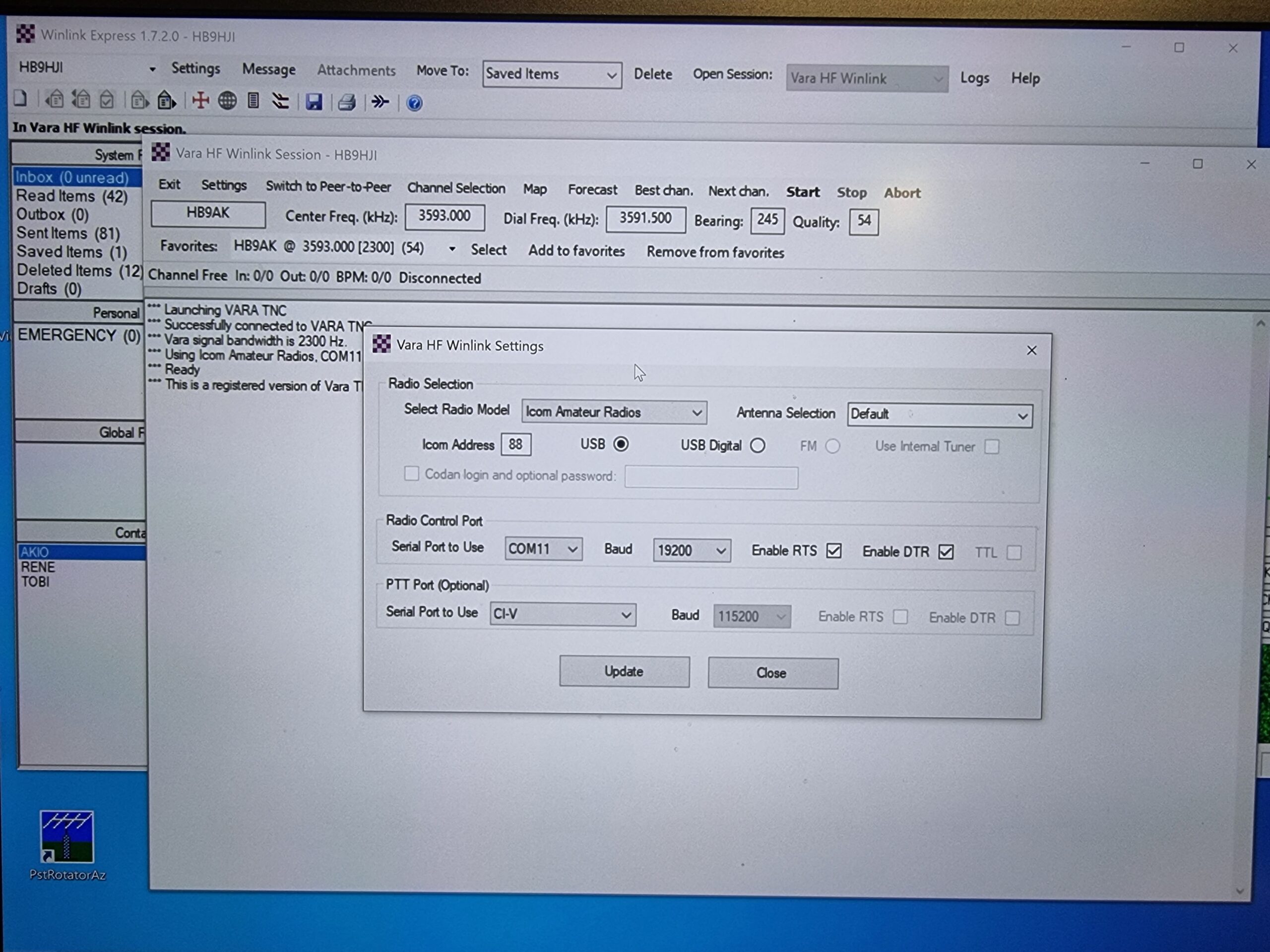Click the Close button in settings dialog
Image resolution: width=1270 pixels, height=952 pixels.
pyautogui.click(x=773, y=673)
